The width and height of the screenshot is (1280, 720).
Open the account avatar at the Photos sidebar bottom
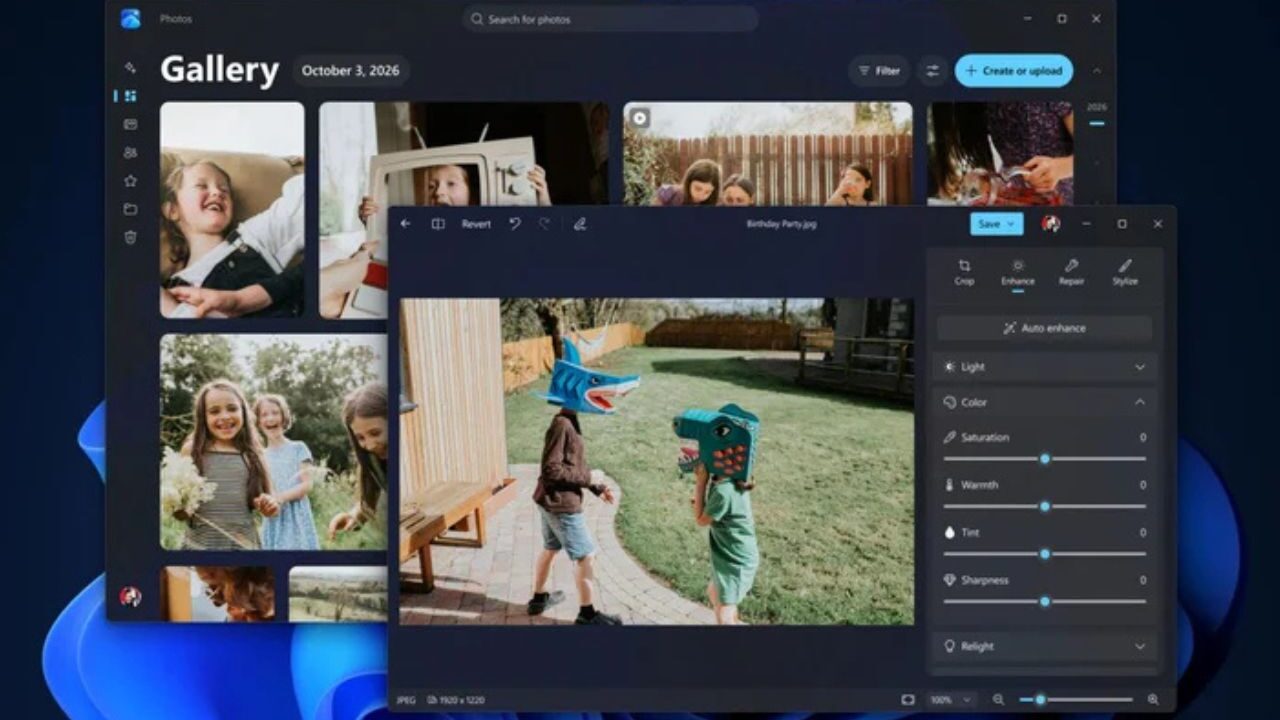(130, 596)
